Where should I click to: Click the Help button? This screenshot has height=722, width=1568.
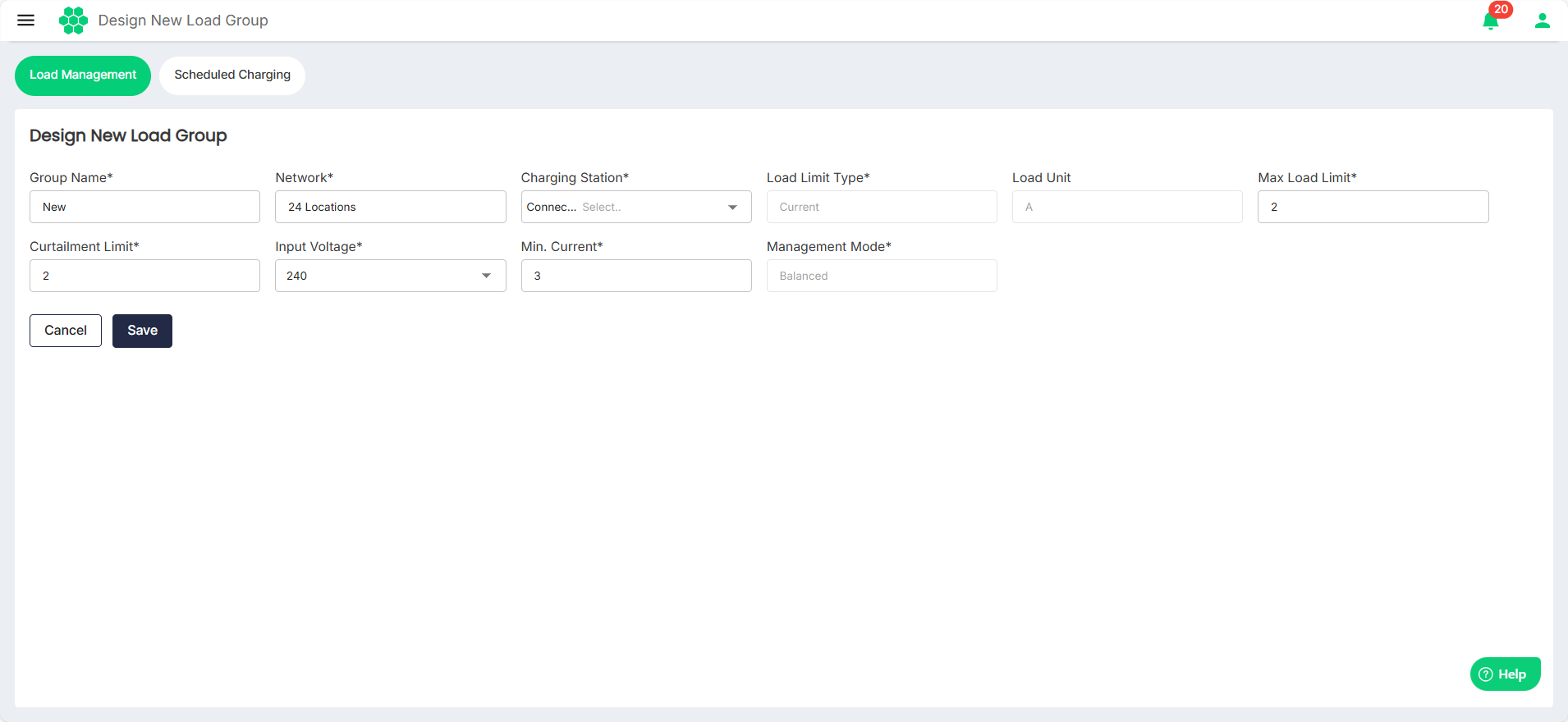tap(1505, 674)
